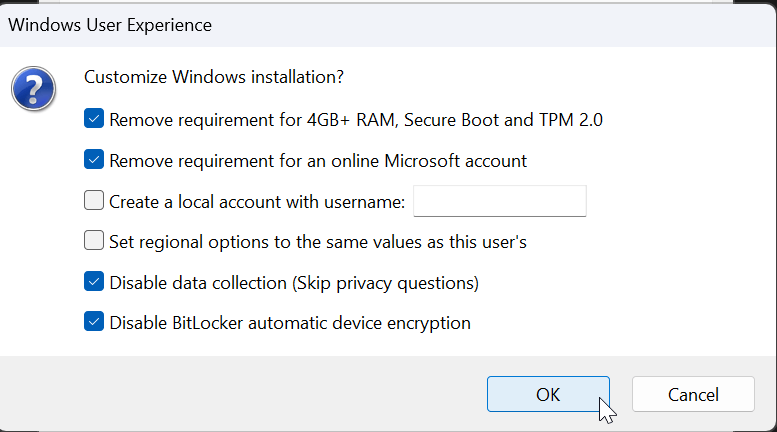Screen dimensions: 777x432
Task: Click the blank white area right of the username field
Action: pyautogui.click(x=679, y=201)
